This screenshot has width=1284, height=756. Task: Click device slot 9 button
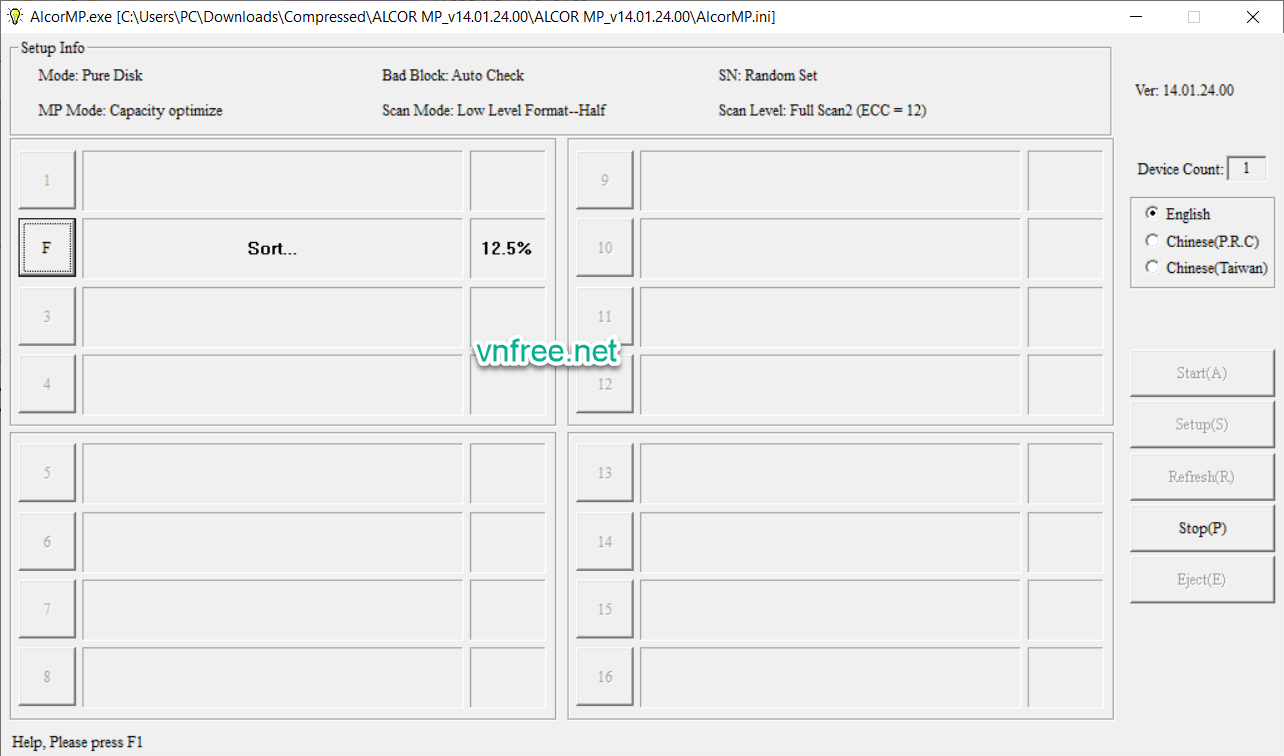click(605, 180)
